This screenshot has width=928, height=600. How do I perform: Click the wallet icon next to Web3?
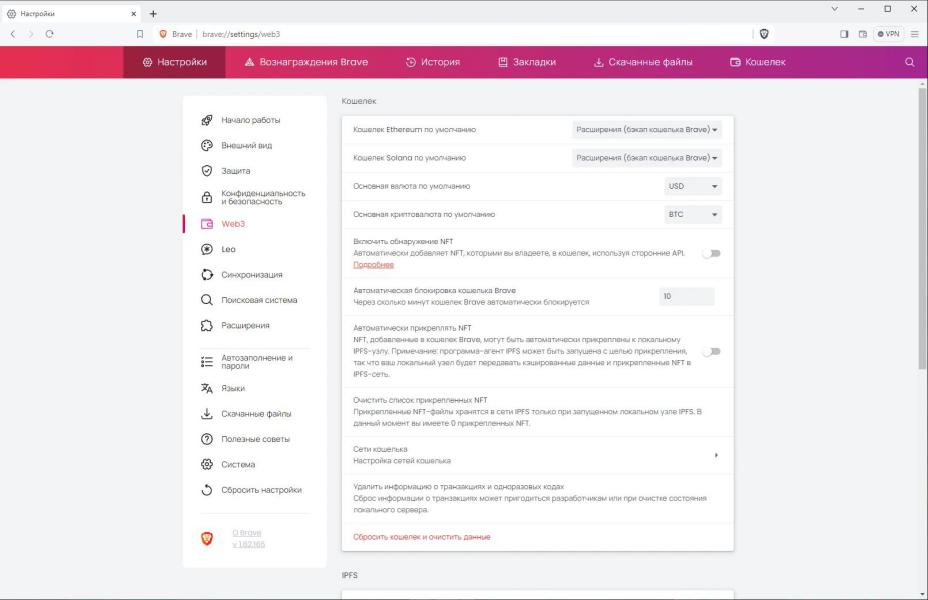click(207, 224)
